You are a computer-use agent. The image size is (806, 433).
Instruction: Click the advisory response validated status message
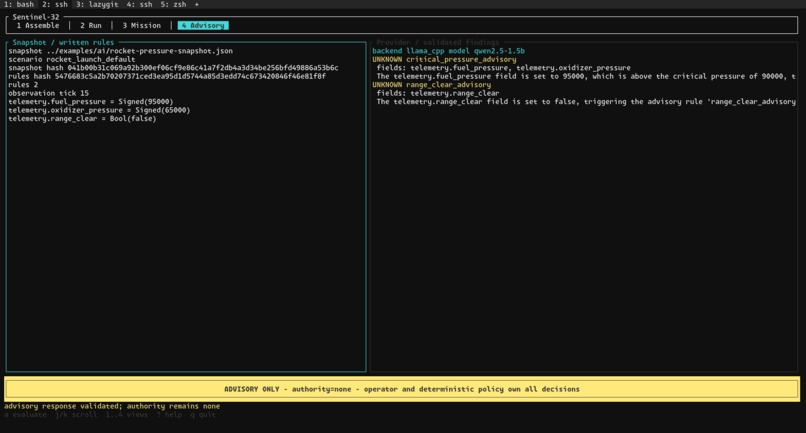pos(112,406)
